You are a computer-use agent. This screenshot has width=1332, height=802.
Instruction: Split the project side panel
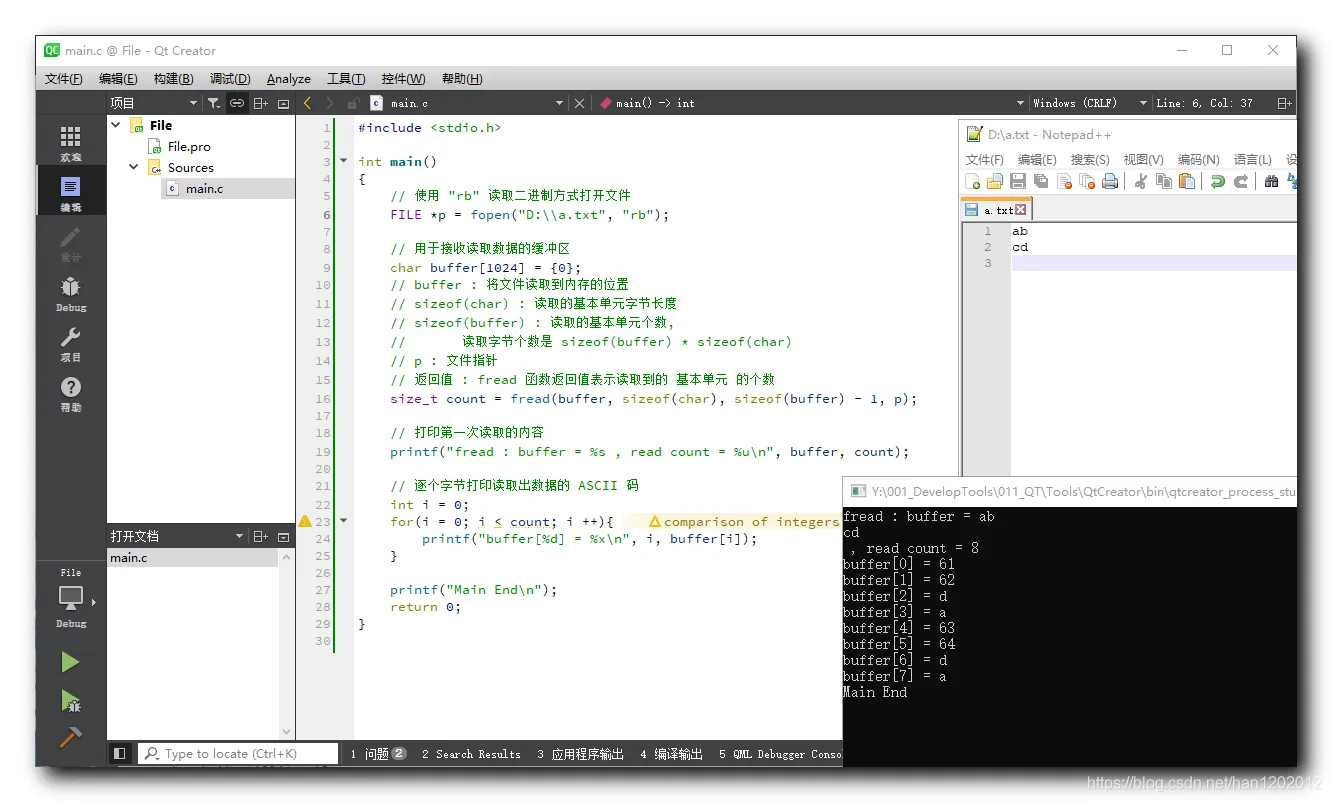point(260,103)
